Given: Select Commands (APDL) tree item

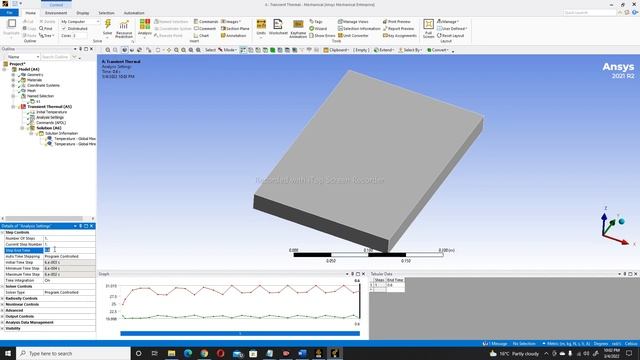Looking at the screenshot, I should click(x=51, y=122).
